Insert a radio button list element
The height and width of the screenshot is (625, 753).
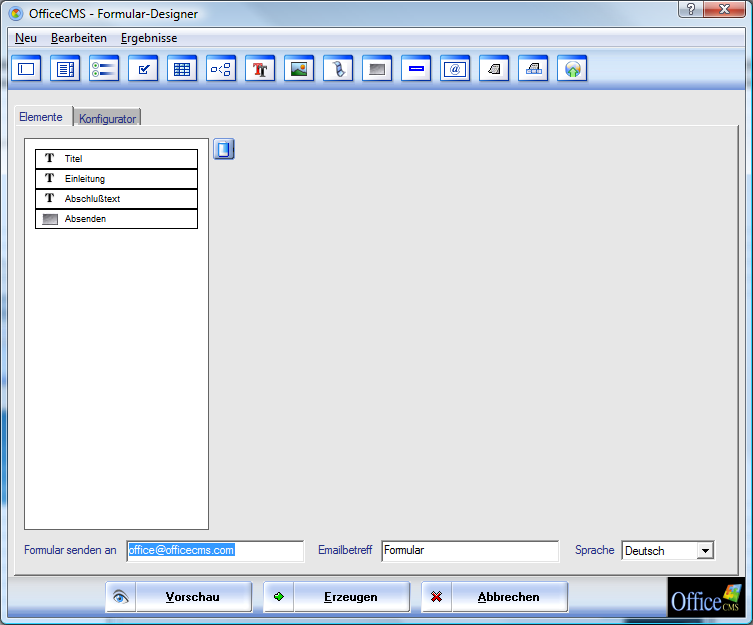(104, 69)
